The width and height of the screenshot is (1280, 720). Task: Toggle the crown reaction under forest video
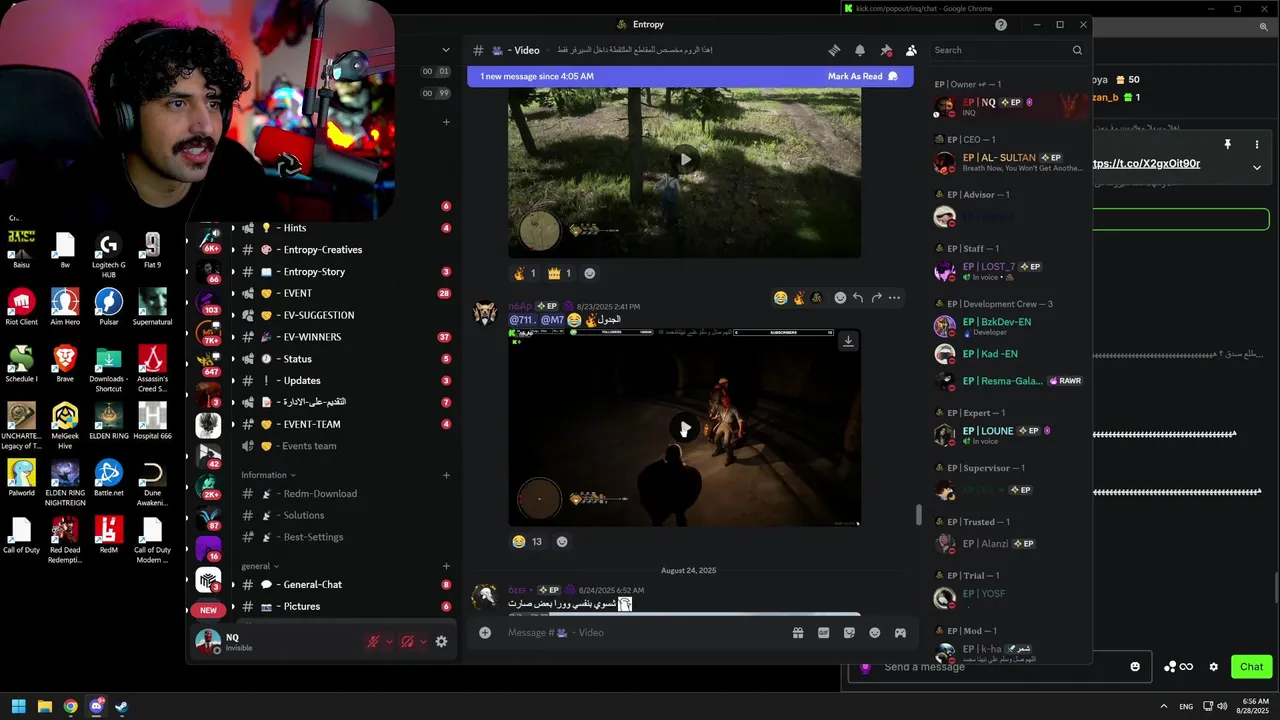(x=559, y=273)
